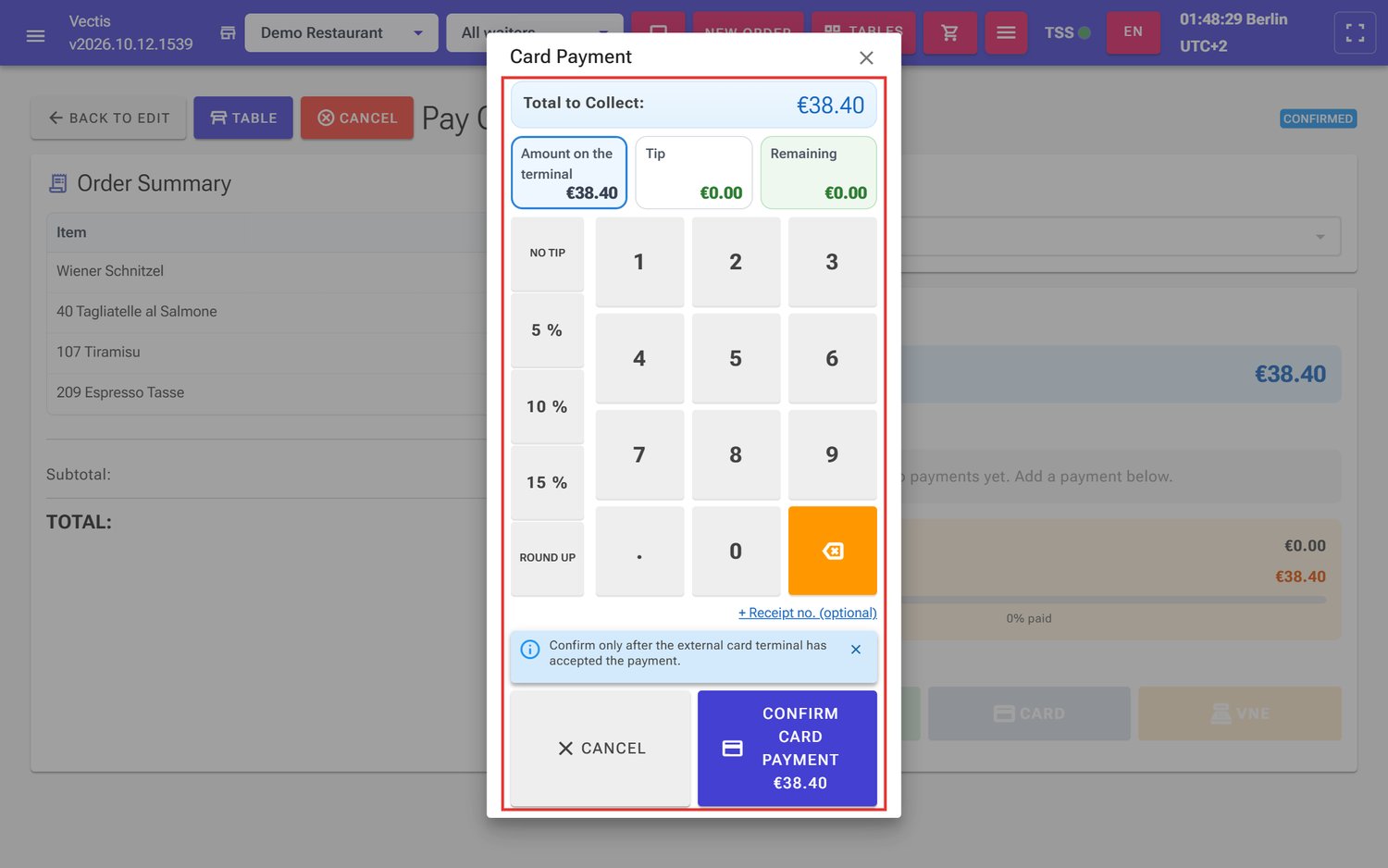The image size is (1388, 868).
Task: Confirm card payment of €38.40
Action: click(x=787, y=749)
